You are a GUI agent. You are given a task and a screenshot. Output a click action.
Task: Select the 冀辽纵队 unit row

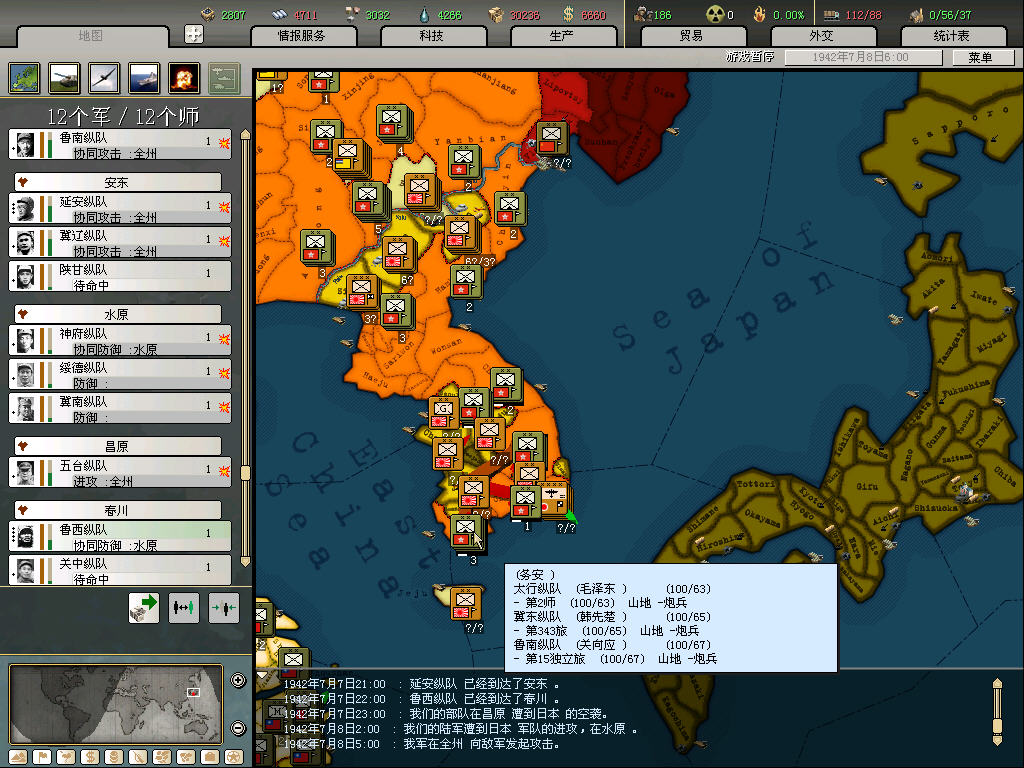pos(120,242)
